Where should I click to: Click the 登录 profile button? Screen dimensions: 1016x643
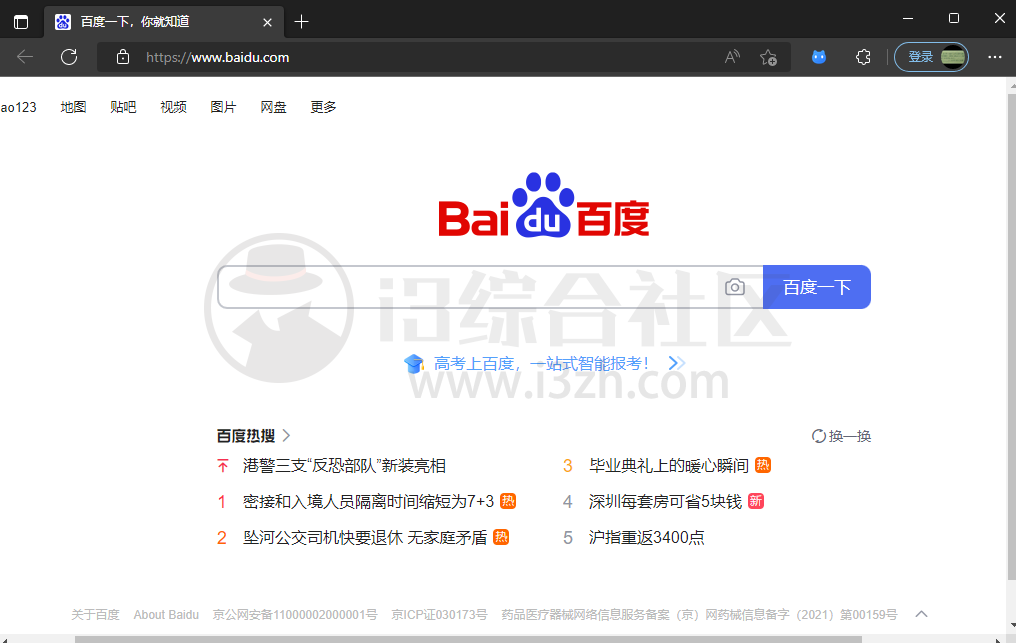coord(931,57)
